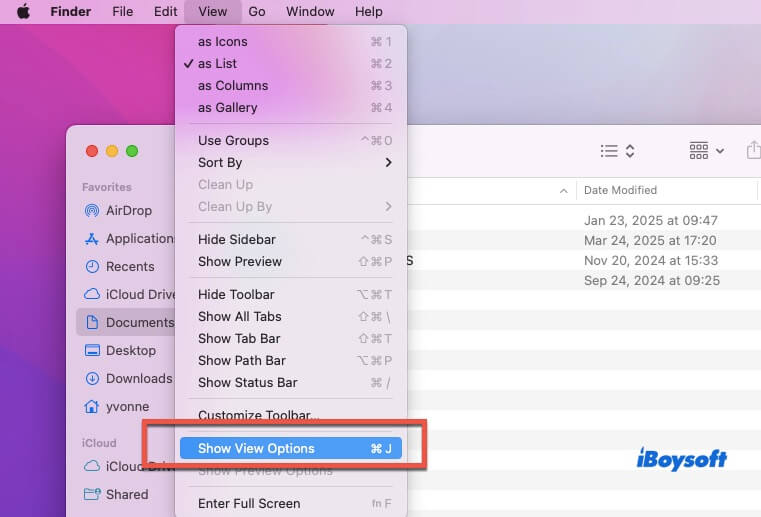Open the grouping dropdown in toolbar
Viewport: 761px width, 517px height.
(707, 151)
